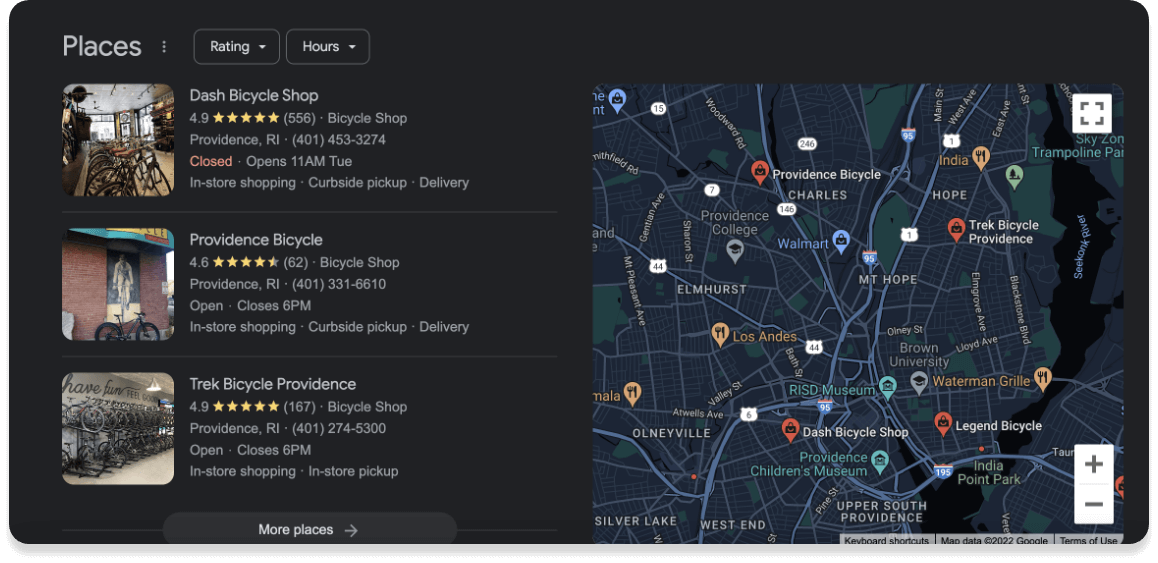Click the phone number (401) 274-5300
Viewport: 1158px width, 563px height.
[x=339, y=429]
